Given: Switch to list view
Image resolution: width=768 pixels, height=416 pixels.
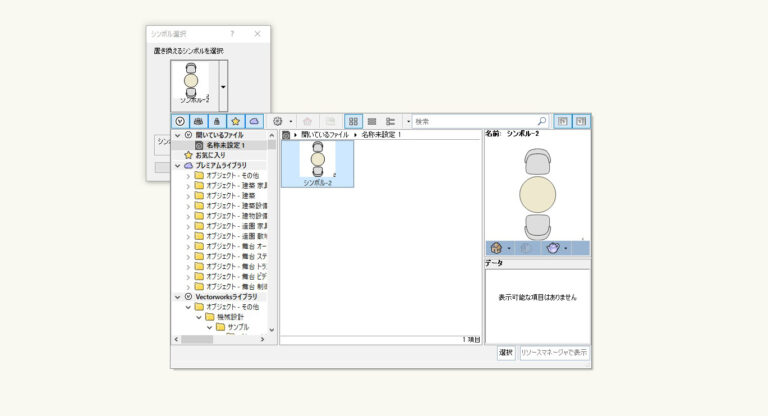Looking at the screenshot, I should (x=371, y=121).
